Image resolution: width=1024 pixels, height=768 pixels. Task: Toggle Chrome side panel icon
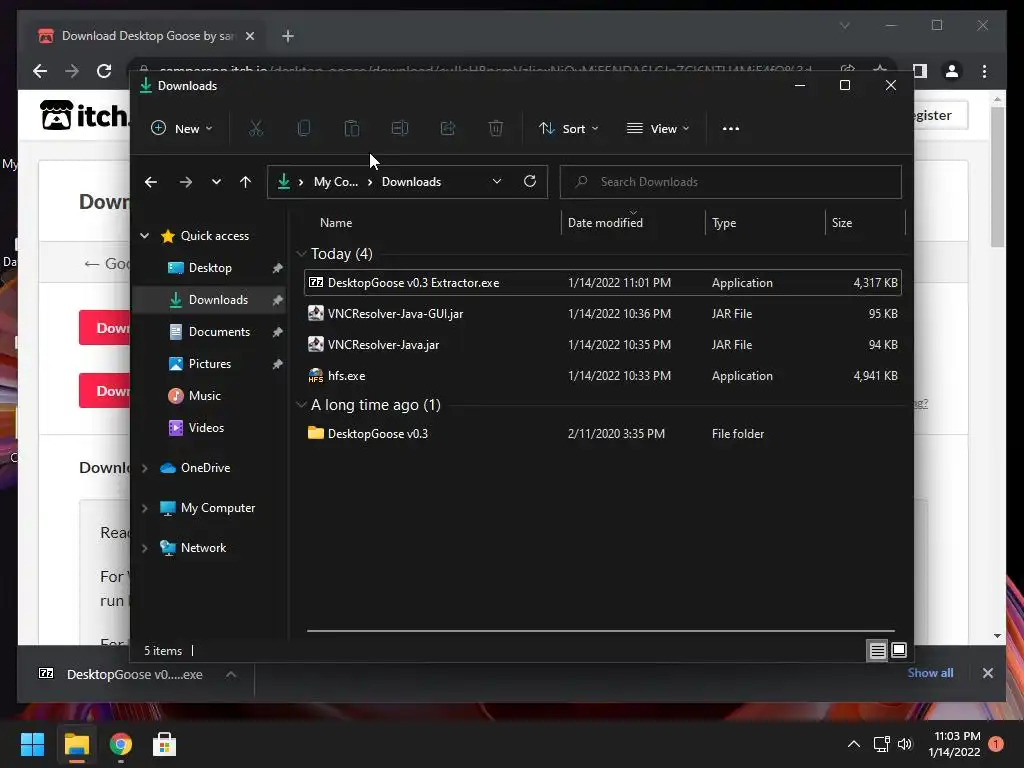tap(920, 71)
